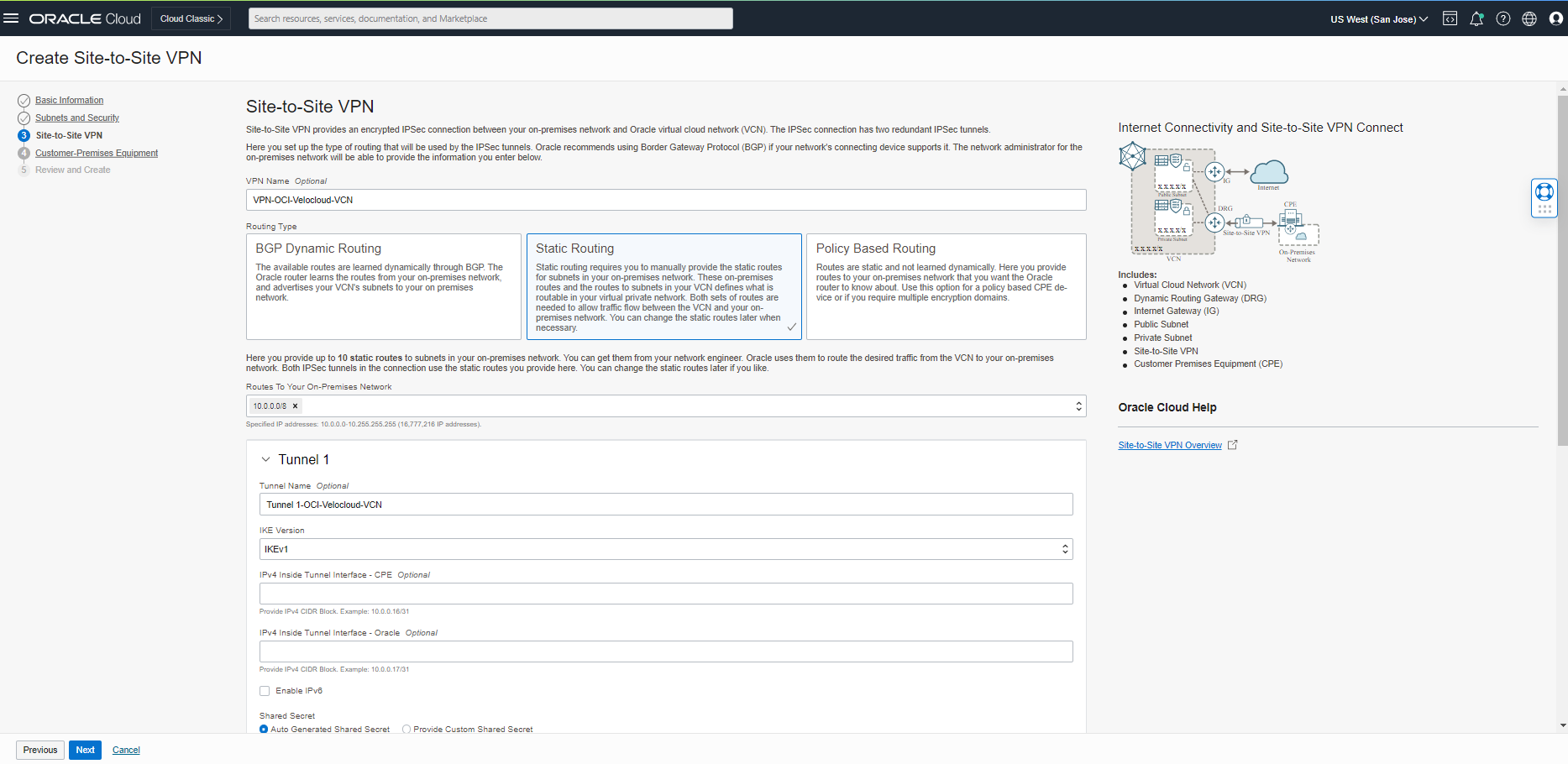1568x764 pixels.
Task: Click the Dynamic Routing Gateway (DRG) list item
Action: (x=1200, y=298)
